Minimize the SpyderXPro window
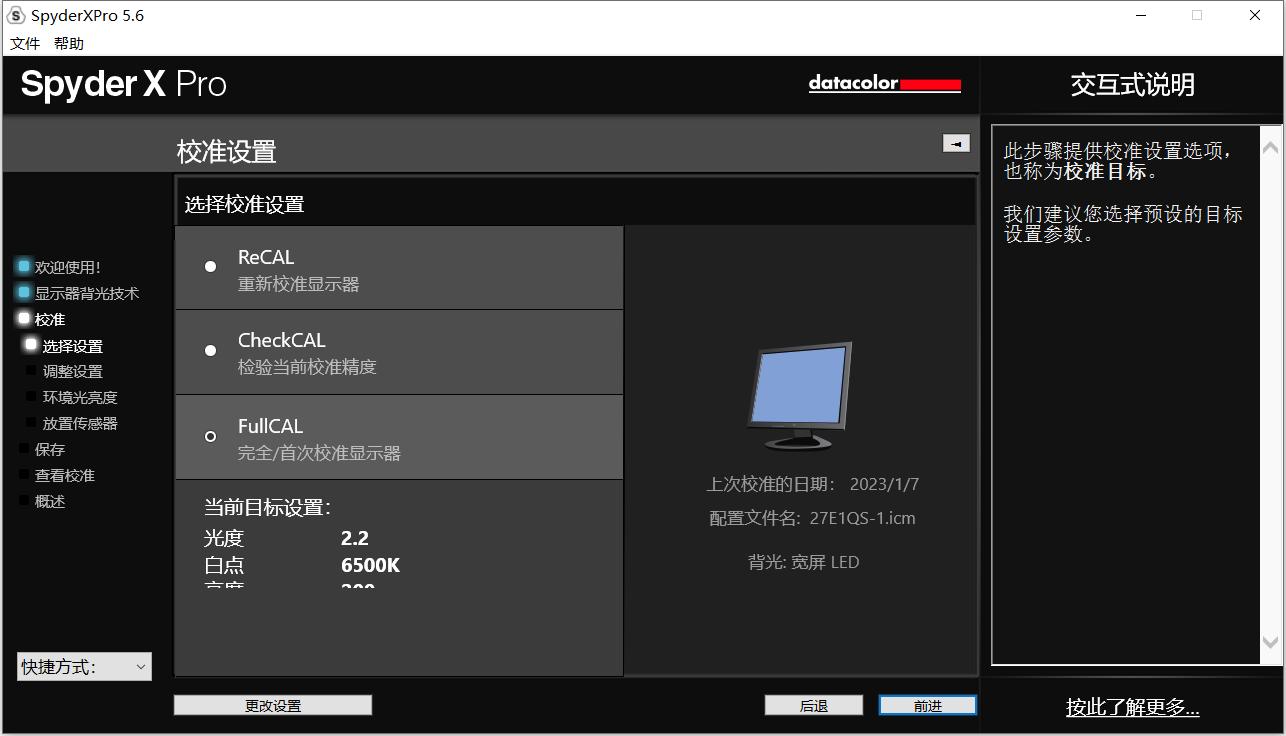 [x=1141, y=15]
